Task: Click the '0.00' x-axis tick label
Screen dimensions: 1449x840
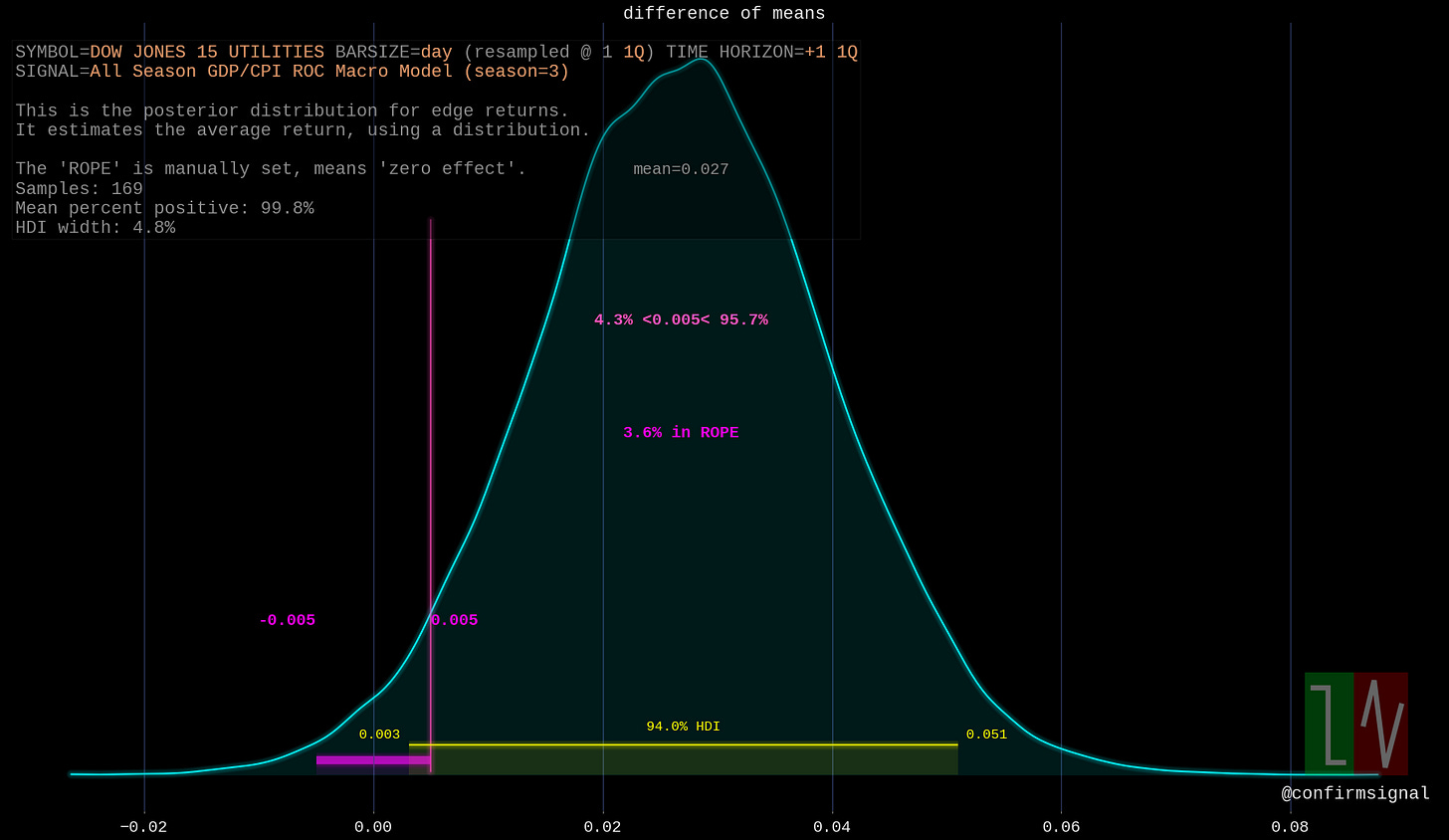Action: point(373,826)
